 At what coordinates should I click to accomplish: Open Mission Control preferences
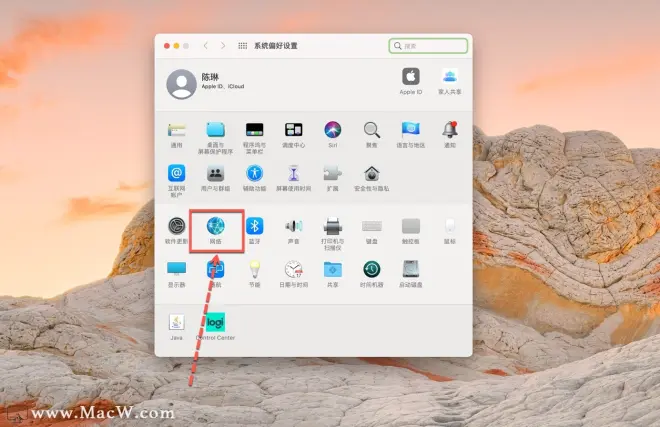293,130
